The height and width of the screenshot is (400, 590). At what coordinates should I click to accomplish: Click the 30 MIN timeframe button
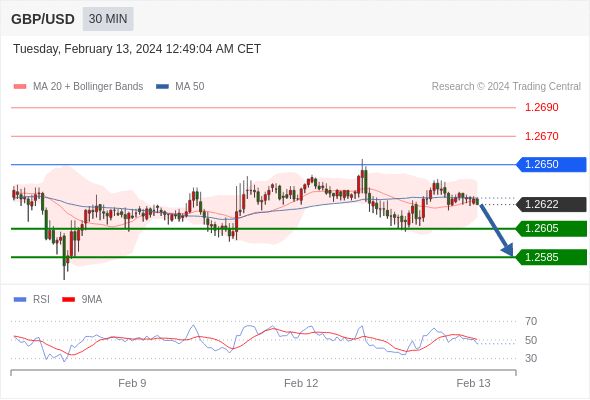pyautogui.click(x=108, y=19)
